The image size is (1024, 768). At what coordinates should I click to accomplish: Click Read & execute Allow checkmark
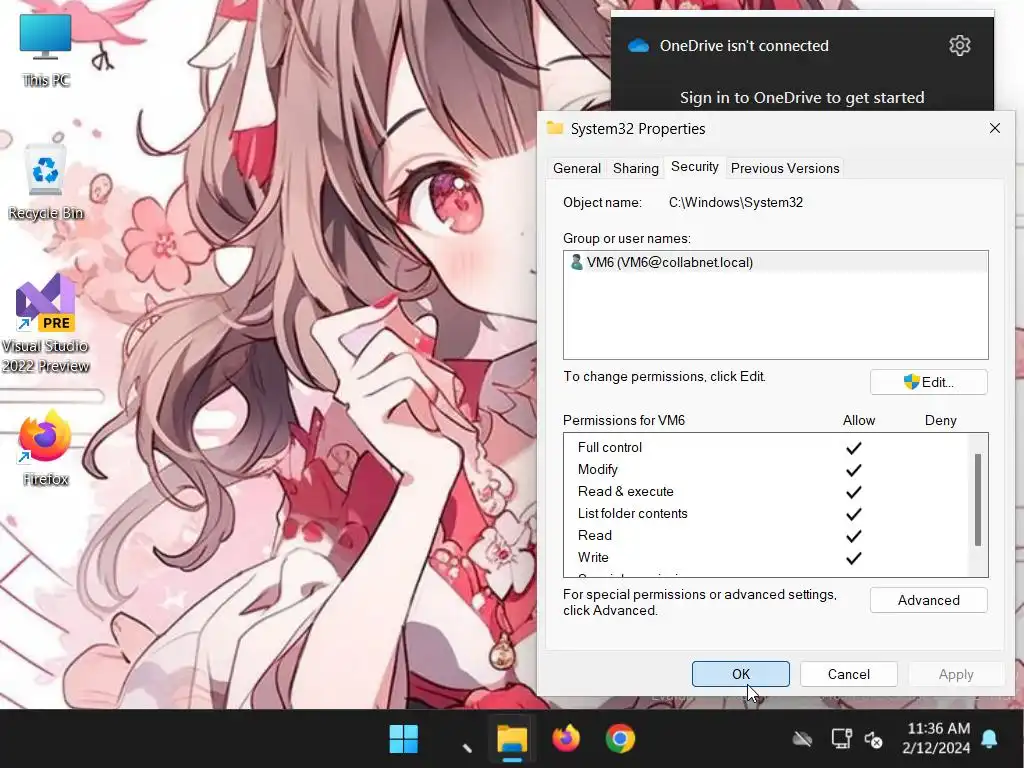tap(854, 492)
